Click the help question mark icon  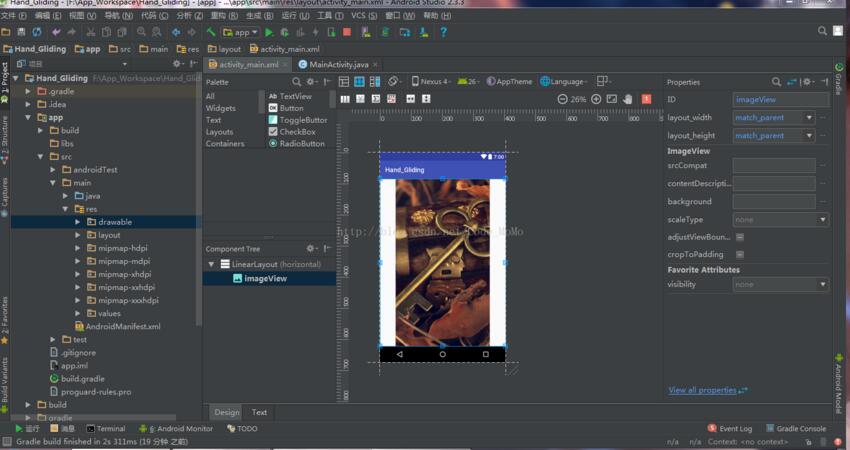click(x=443, y=32)
